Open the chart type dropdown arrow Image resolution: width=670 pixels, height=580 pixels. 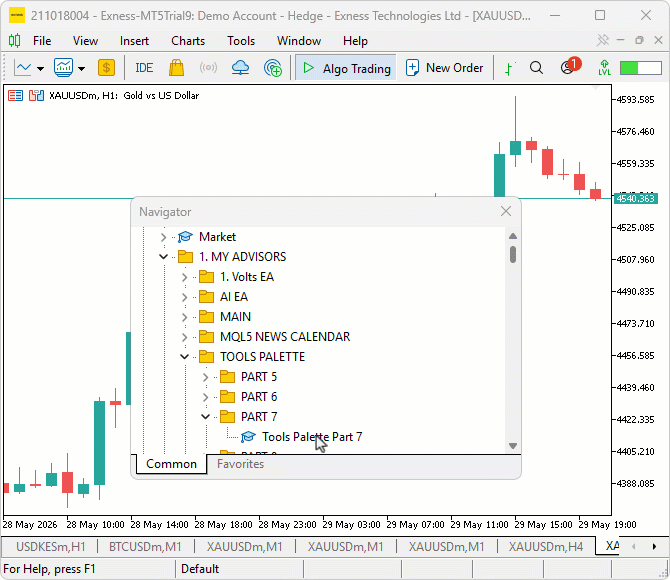tap(41, 68)
